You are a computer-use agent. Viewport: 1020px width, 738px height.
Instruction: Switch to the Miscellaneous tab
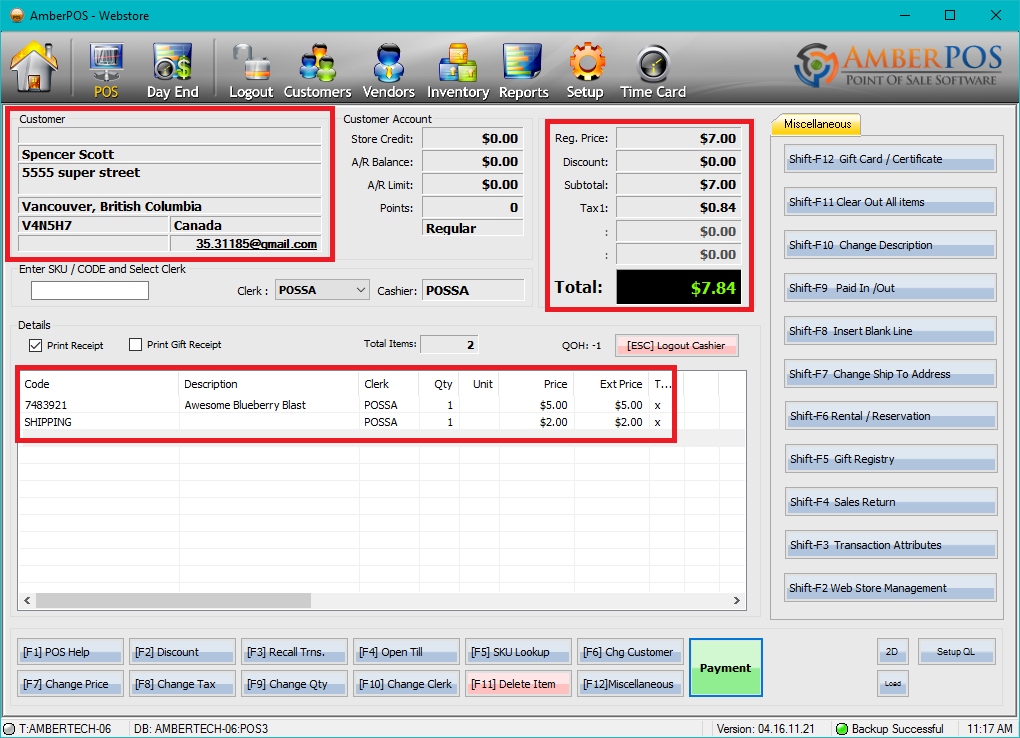pyautogui.click(x=816, y=124)
